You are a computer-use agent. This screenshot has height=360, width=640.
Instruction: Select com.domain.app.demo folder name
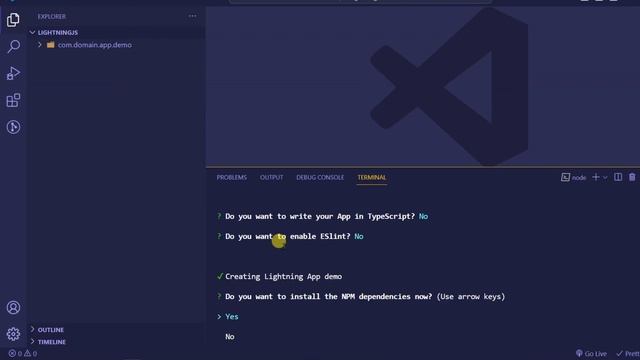point(95,45)
